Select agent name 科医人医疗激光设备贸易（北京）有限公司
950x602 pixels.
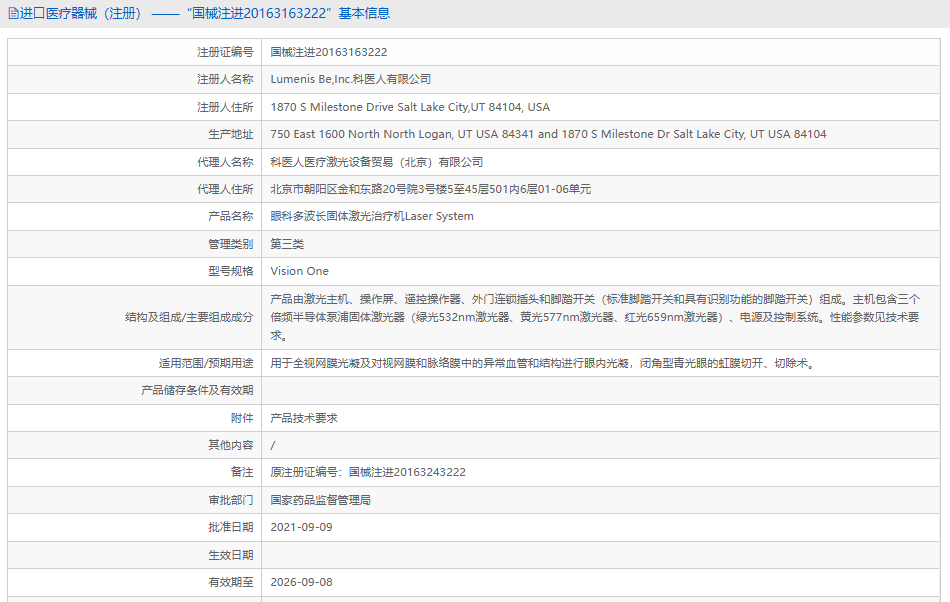pyautogui.click(x=376, y=162)
